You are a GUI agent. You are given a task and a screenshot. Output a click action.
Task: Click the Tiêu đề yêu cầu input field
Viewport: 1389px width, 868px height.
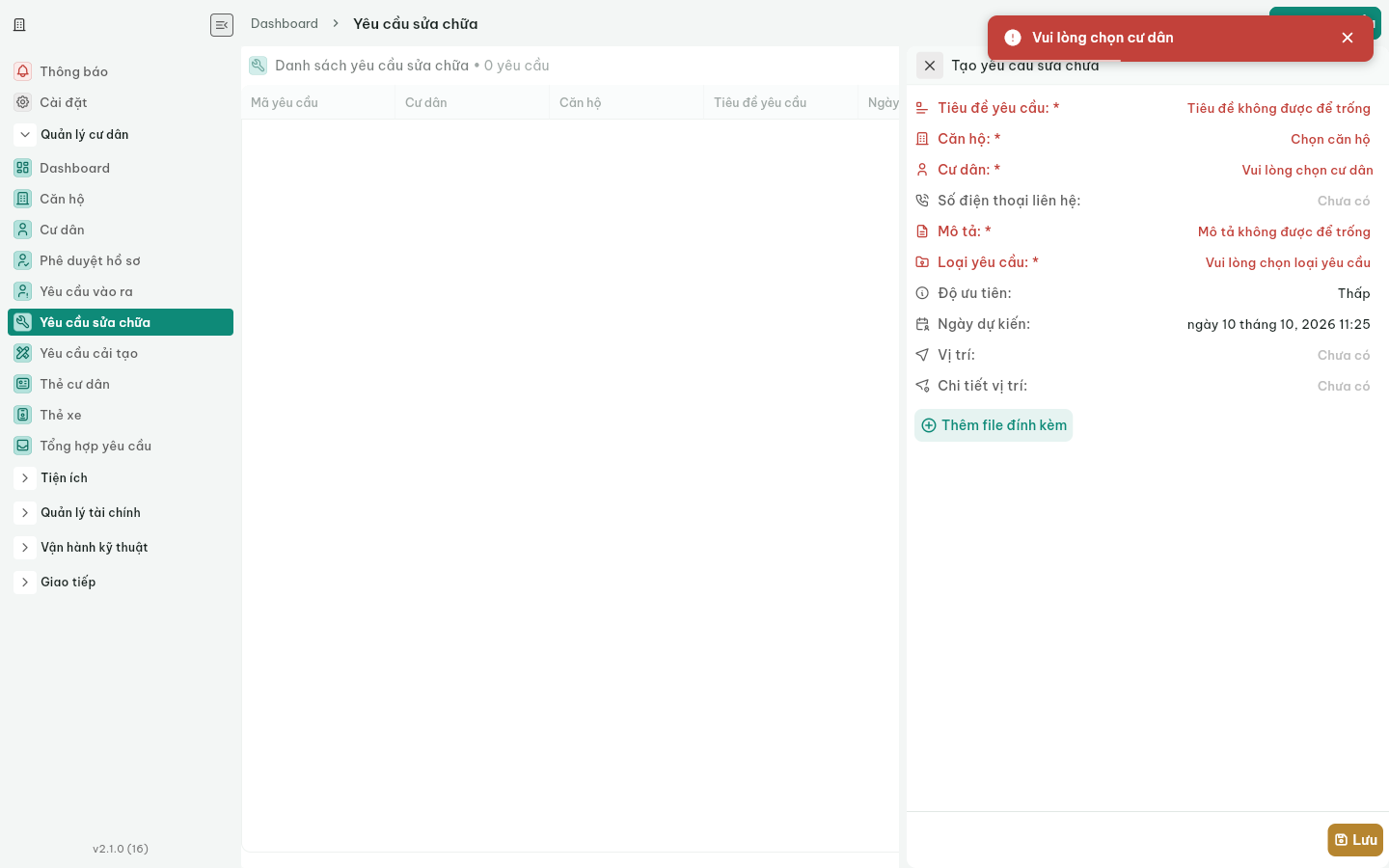tap(1278, 108)
